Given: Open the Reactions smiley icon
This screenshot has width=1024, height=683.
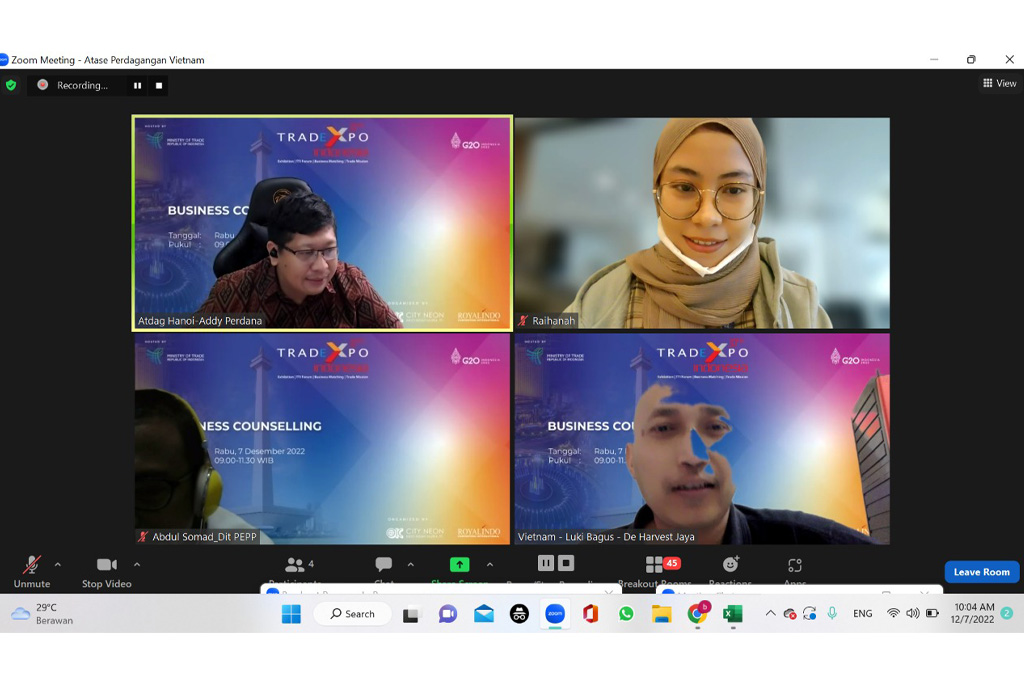Looking at the screenshot, I should tap(730, 565).
